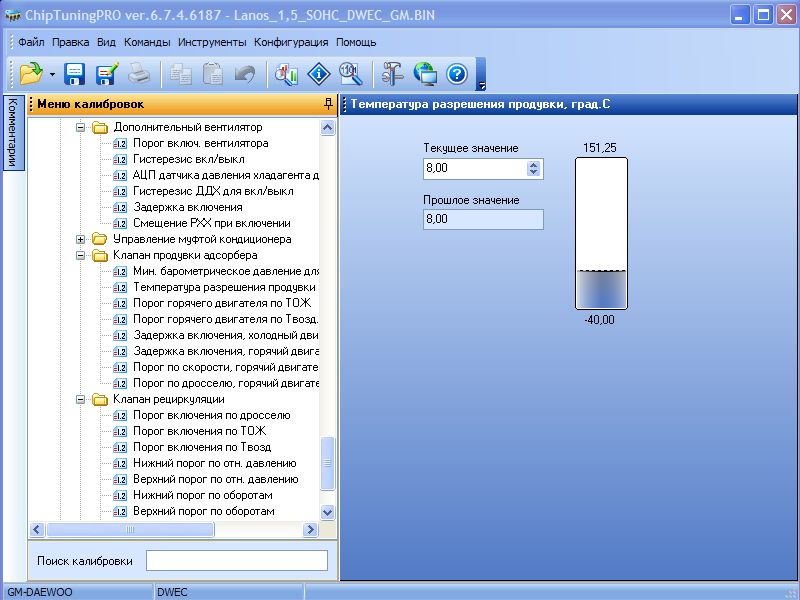Image resolution: width=800 pixels, height=600 pixels.
Task: Click the binary search magnifier icon
Action: click(x=350, y=73)
